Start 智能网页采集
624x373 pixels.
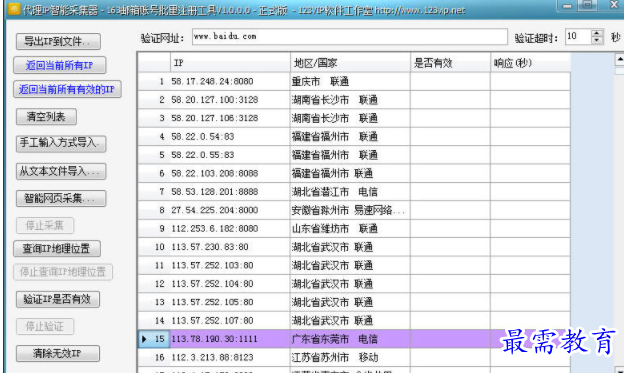tap(61, 198)
